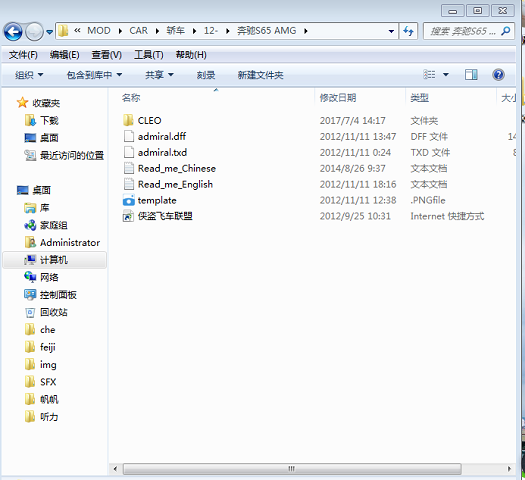This screenshot has width=525, height=480.
Task: Click 奔驰S65 AMG breadcrumb
Action: [x=267, y=31]
